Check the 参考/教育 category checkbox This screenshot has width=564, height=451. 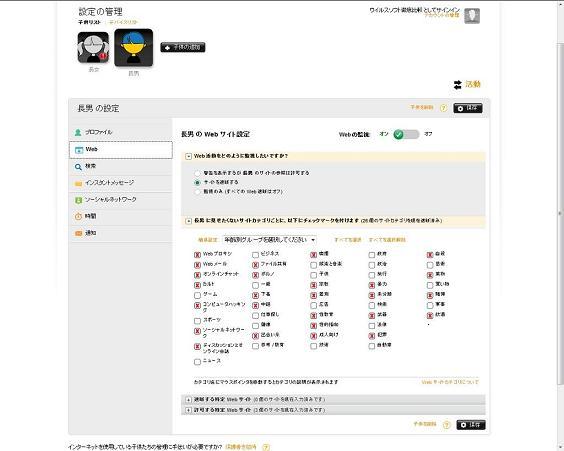(x=255, y=346)
